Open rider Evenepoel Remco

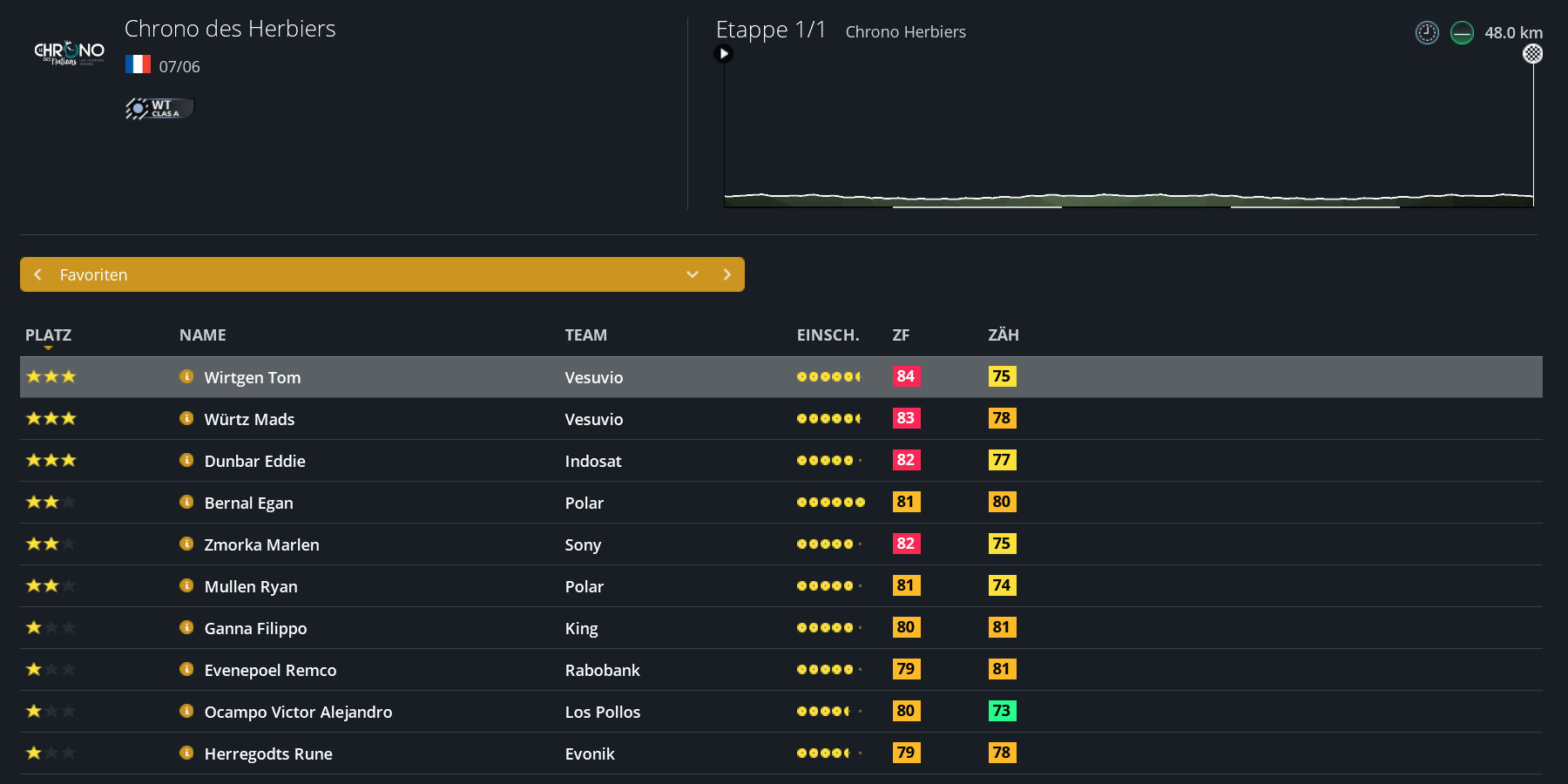coord(270,670)
